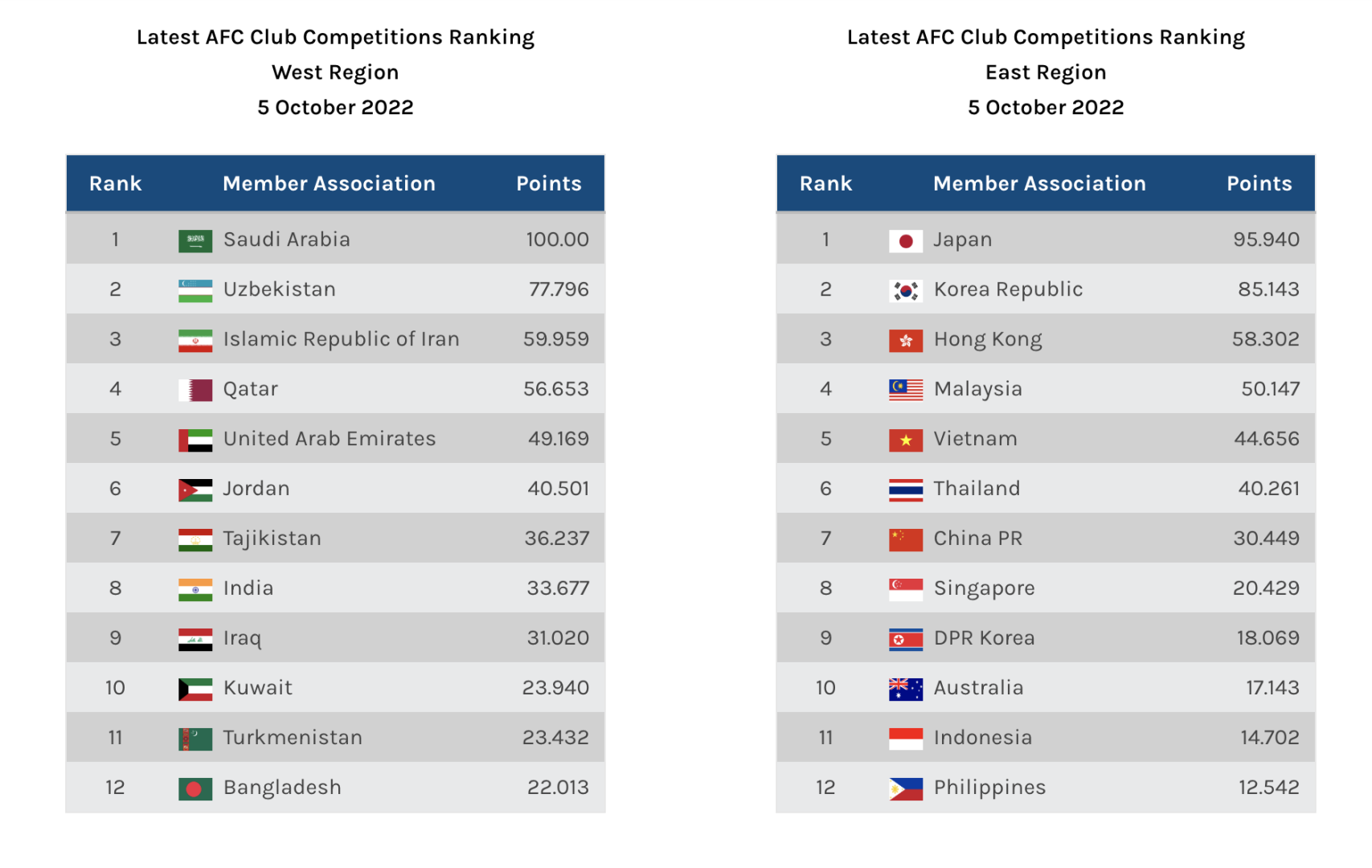
Task: Select the Islamic Republic of Iran text
Action: [341, 339]
